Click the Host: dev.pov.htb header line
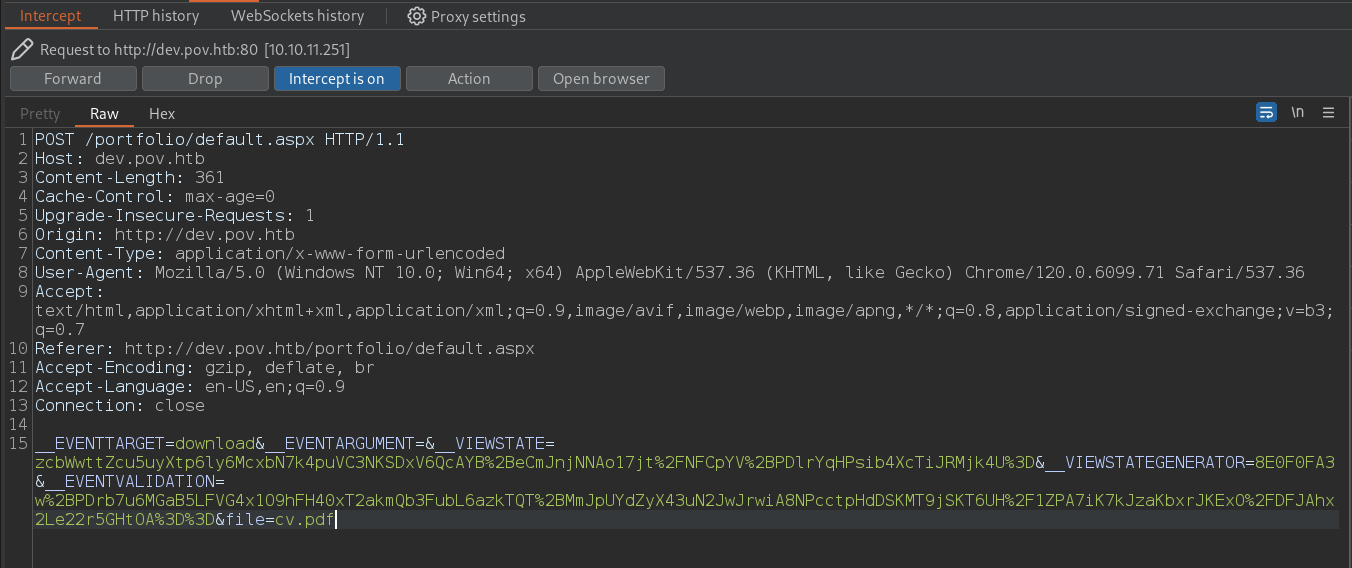Image resolution: width=1352 pixels, height=568 pixels. 120,159
